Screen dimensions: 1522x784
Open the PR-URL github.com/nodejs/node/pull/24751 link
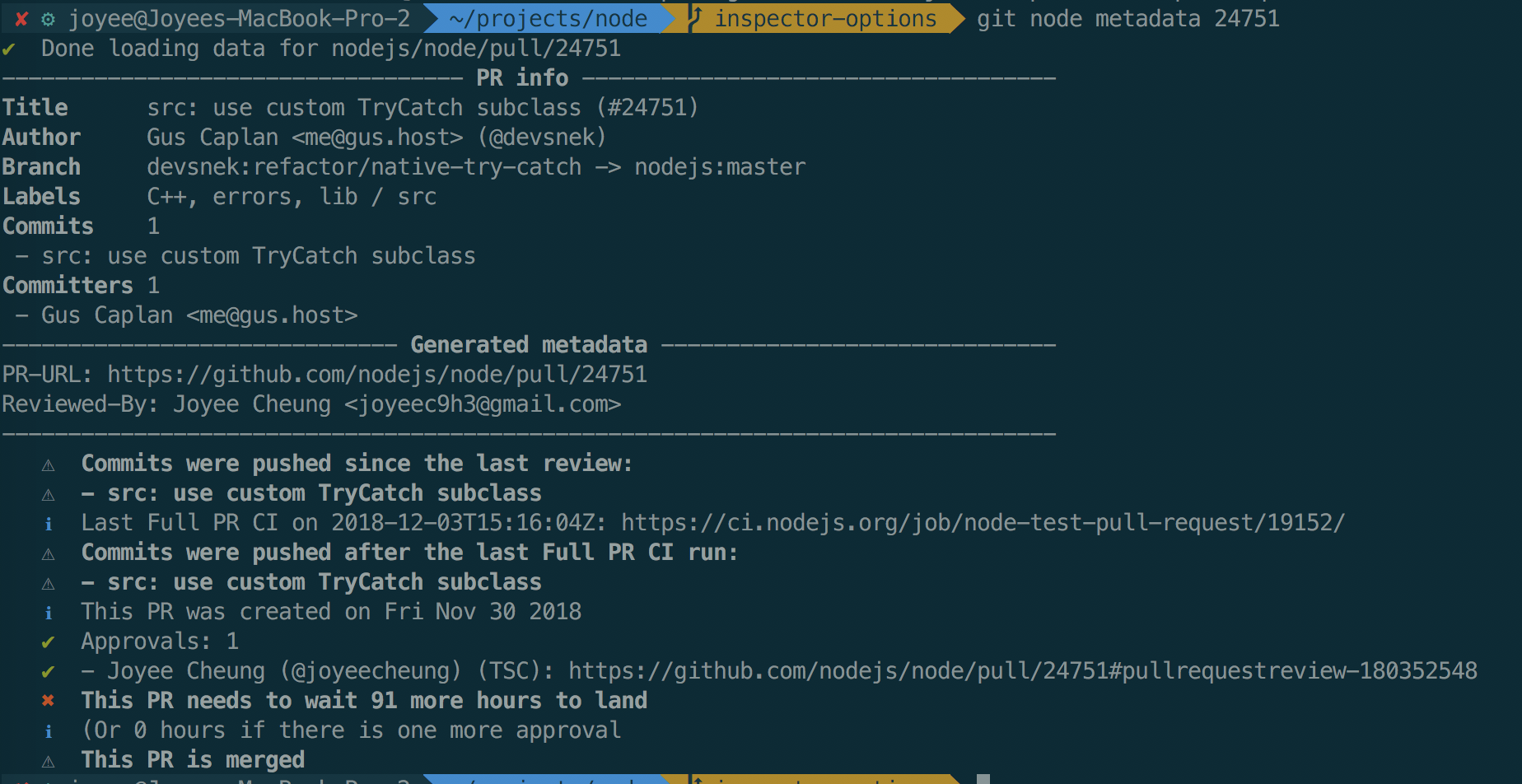(377, 375)
